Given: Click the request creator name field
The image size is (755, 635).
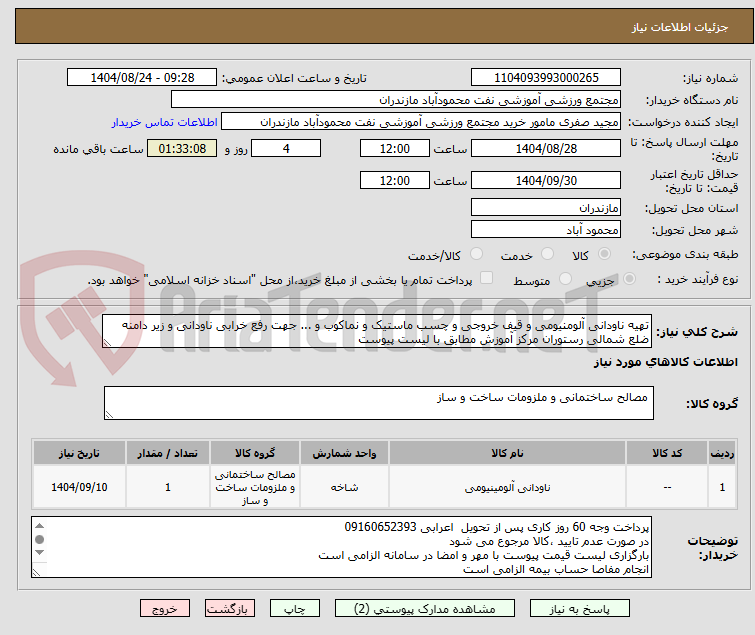Looking at the screenshot, I should tap(421, 122).
